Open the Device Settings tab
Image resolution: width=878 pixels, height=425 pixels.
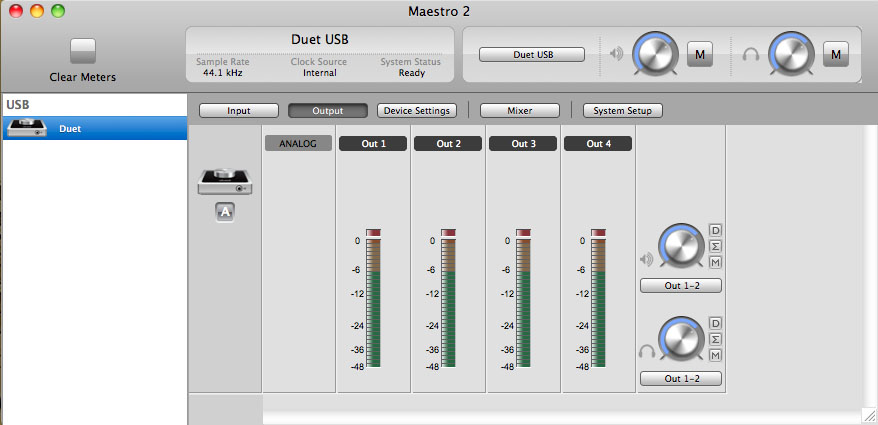tap(417, 110)
